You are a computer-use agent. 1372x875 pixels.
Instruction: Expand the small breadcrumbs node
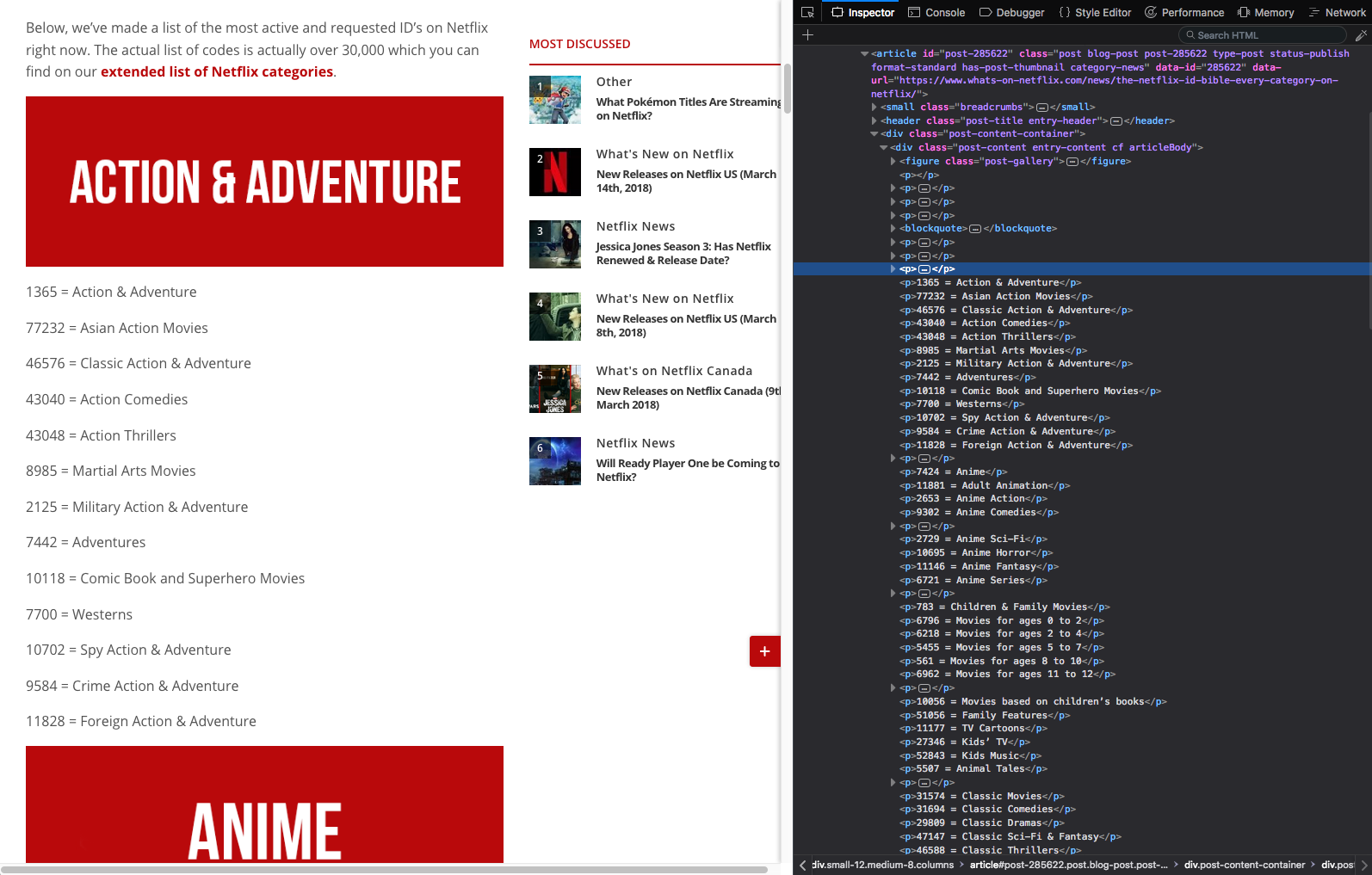(x=874, y=108)
